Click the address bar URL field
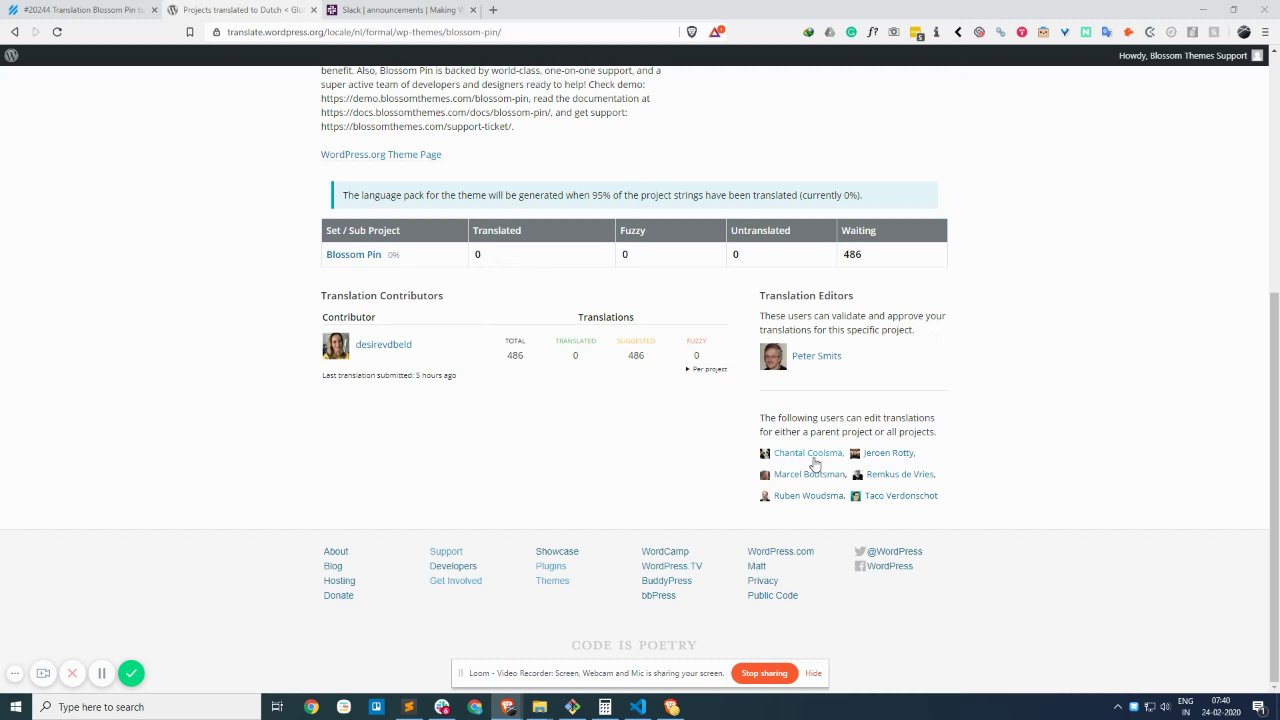 pos(440,32)
